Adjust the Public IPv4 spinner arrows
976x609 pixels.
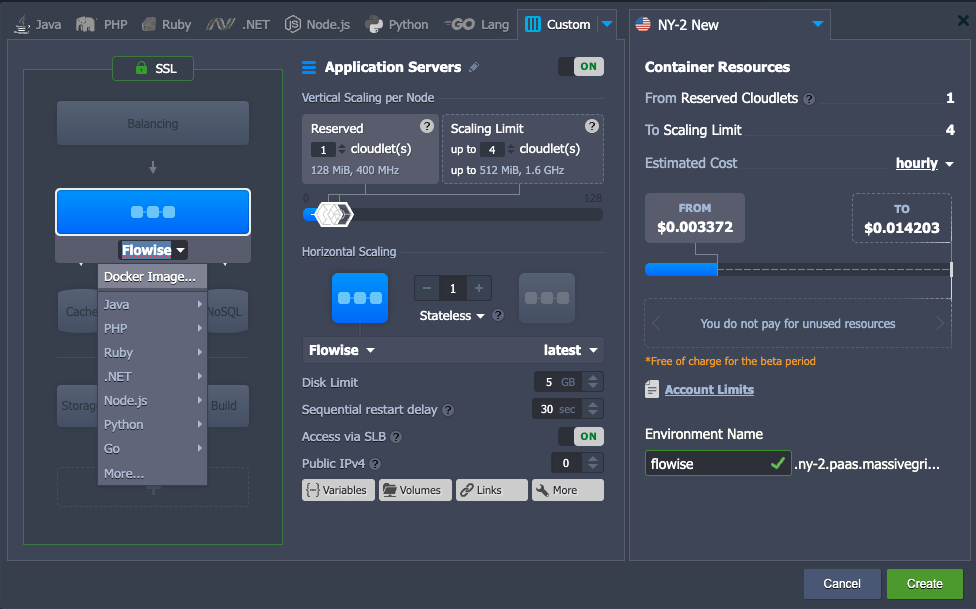point(593,463)
